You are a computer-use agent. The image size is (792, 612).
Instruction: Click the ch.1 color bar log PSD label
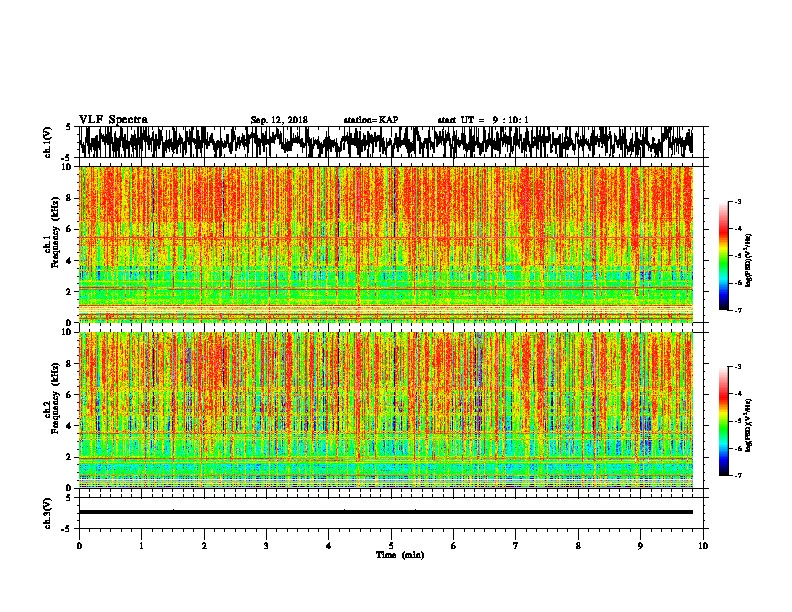click(x=749, y=260)
